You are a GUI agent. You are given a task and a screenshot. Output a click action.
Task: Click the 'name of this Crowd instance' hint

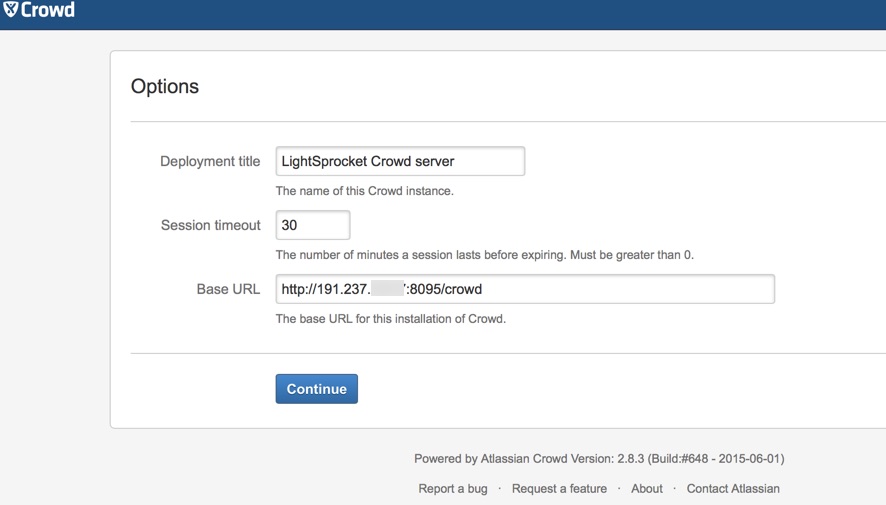coord(364,191)
